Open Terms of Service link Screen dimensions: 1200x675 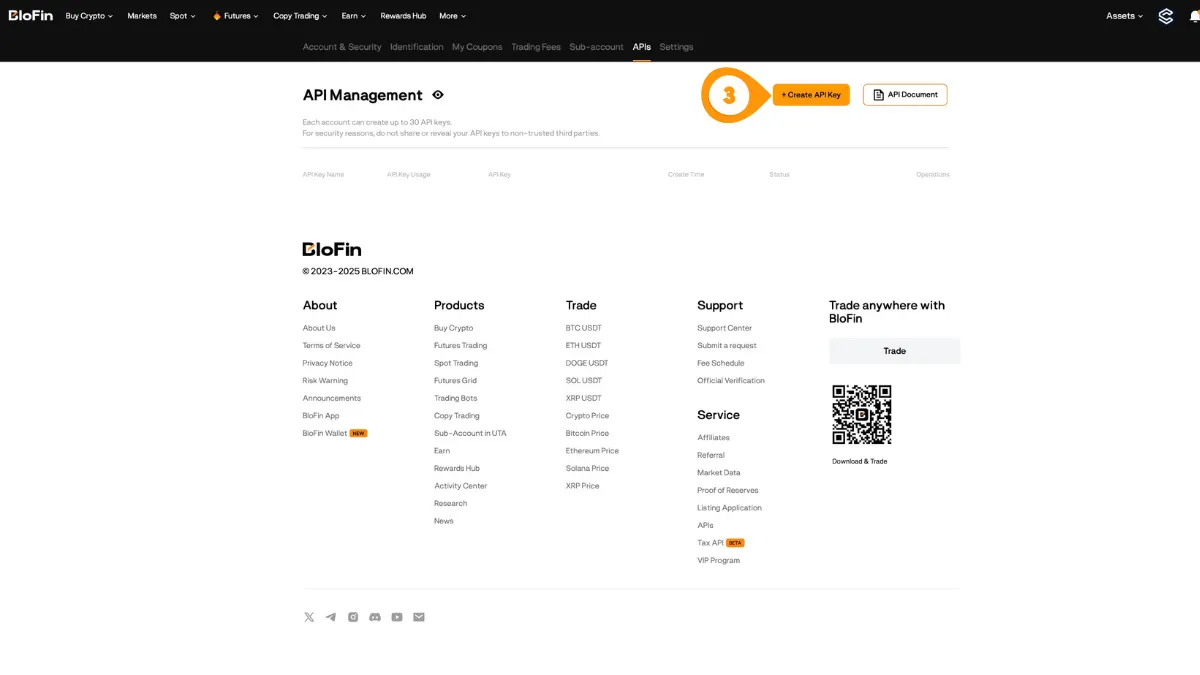click(331, 346)
